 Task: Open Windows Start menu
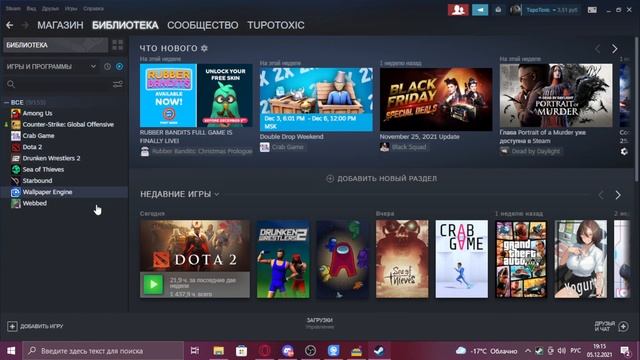click(x=11, y=351)
